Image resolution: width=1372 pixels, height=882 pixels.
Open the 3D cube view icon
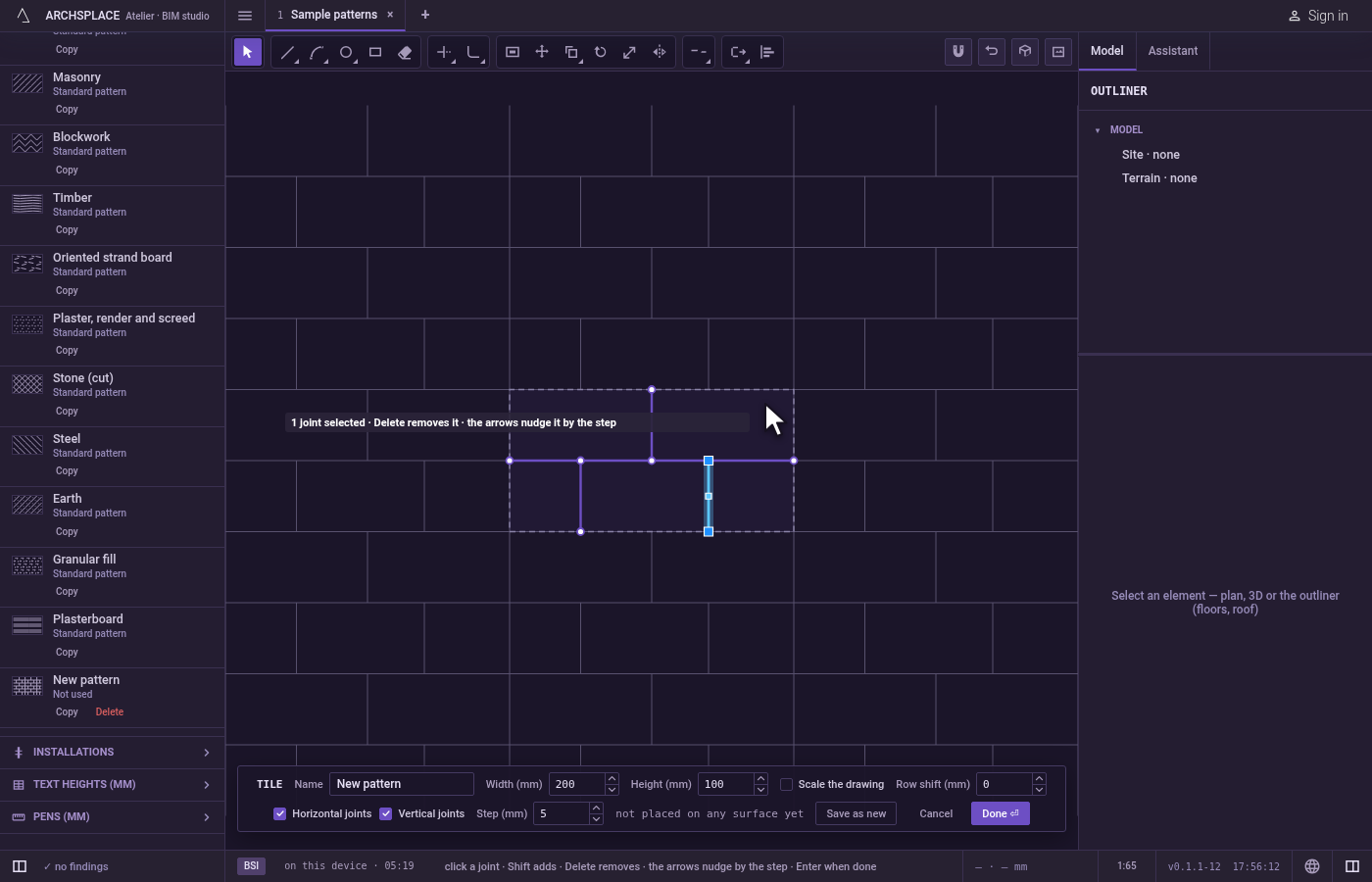pos(1025,52)
